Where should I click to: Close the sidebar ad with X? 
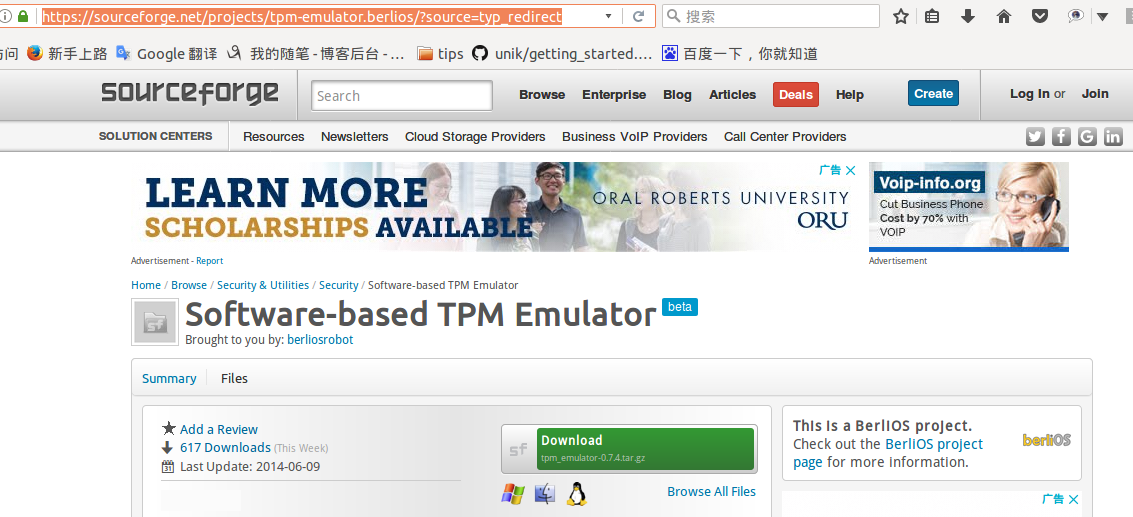pos(1074,500)
